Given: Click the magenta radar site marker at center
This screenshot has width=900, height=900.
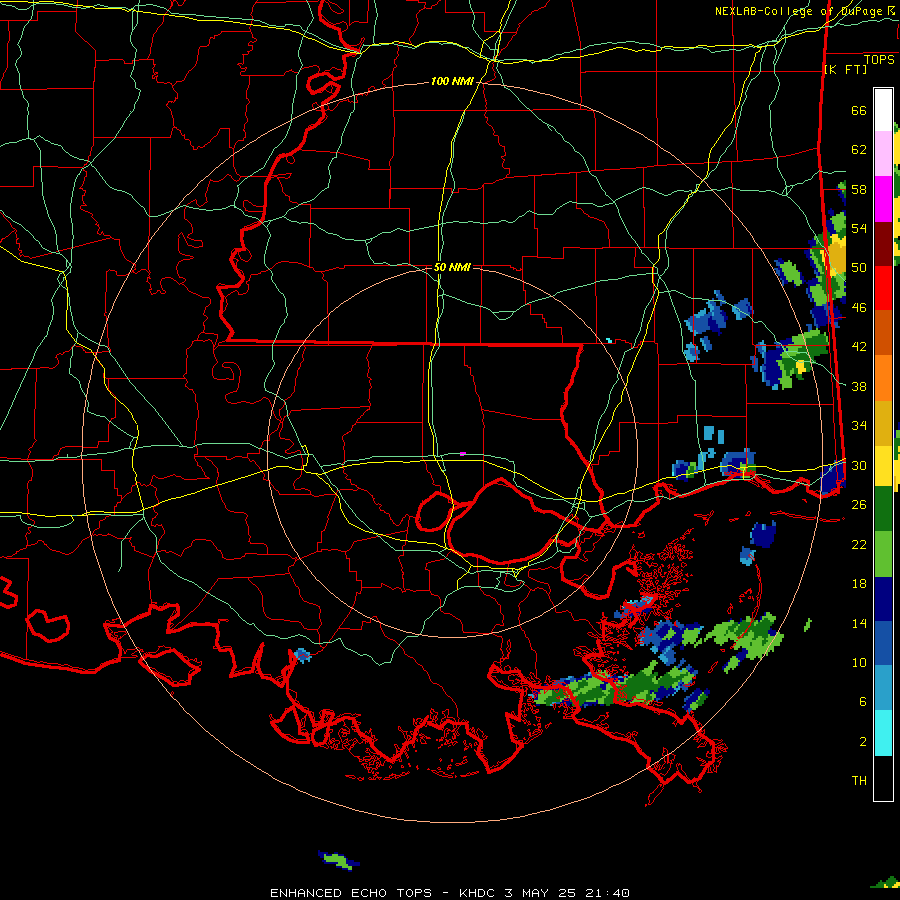Looking at the screenshot, I should point(463,453).
